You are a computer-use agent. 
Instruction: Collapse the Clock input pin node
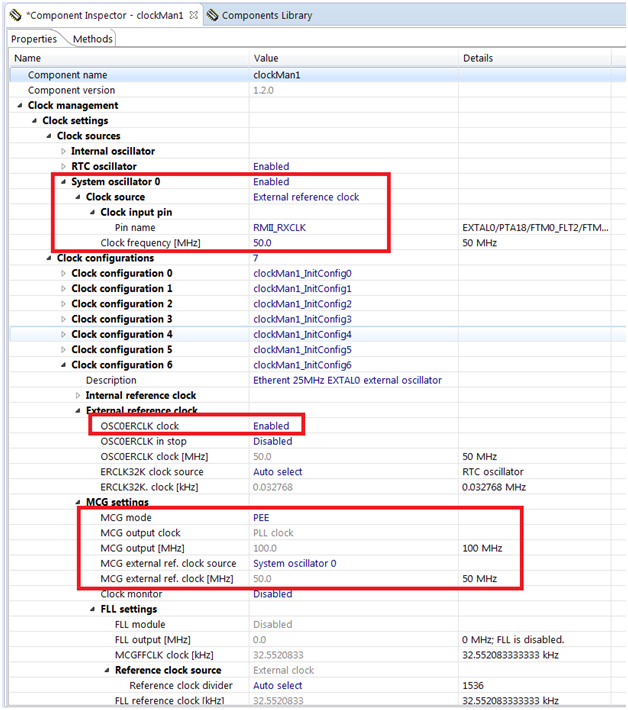pos(92,212)
